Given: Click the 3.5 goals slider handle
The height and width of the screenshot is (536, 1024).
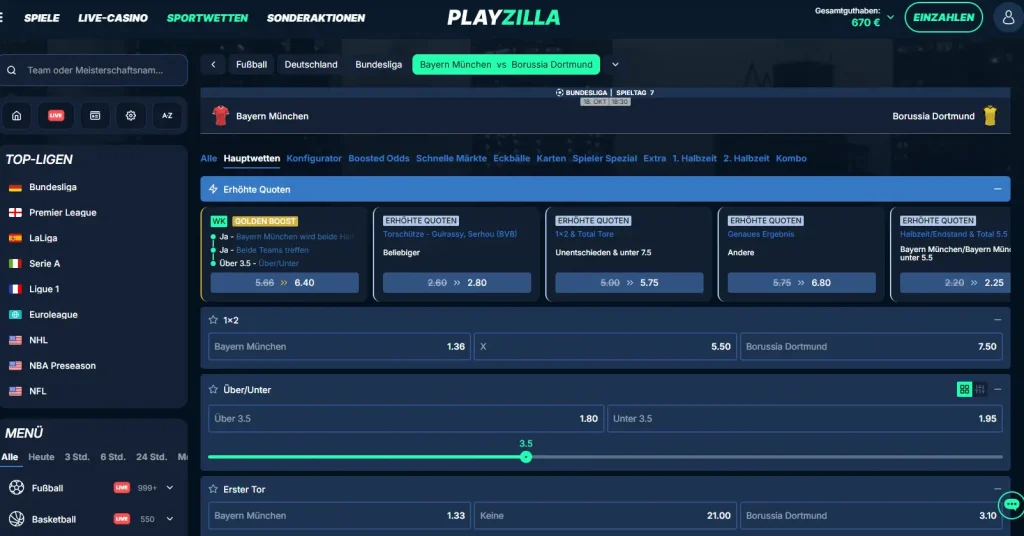Looking at the screenshot, I should [x=526, y=457].
